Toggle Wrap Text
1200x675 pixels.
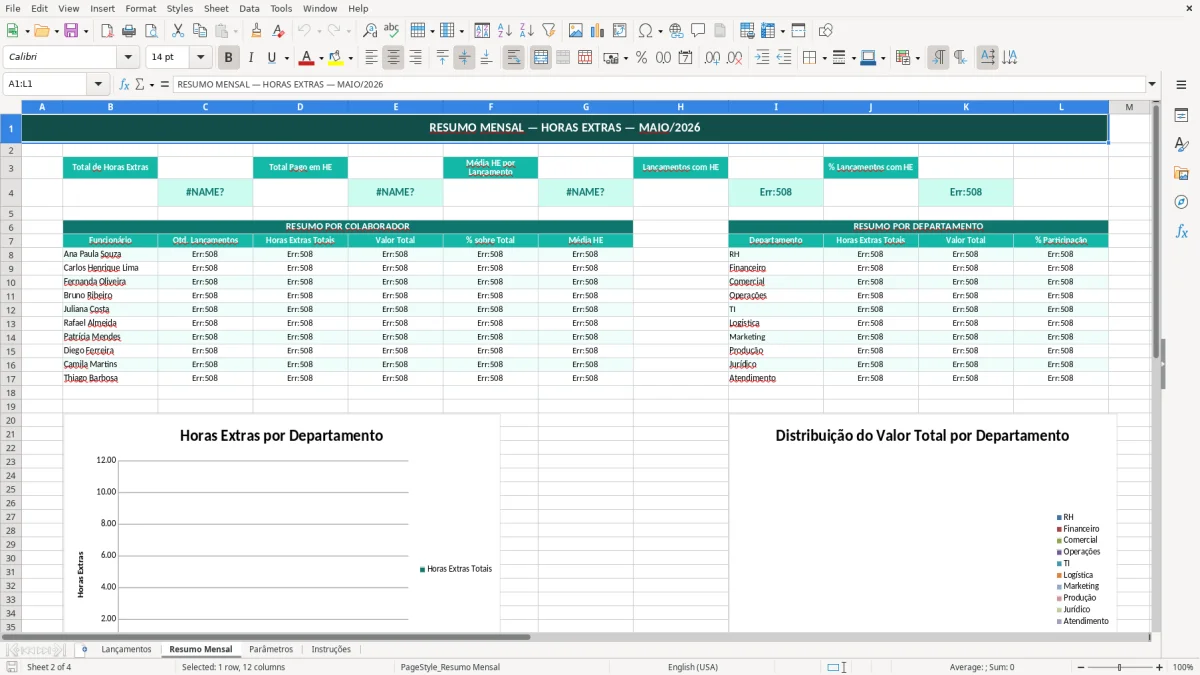coord(514,58)
